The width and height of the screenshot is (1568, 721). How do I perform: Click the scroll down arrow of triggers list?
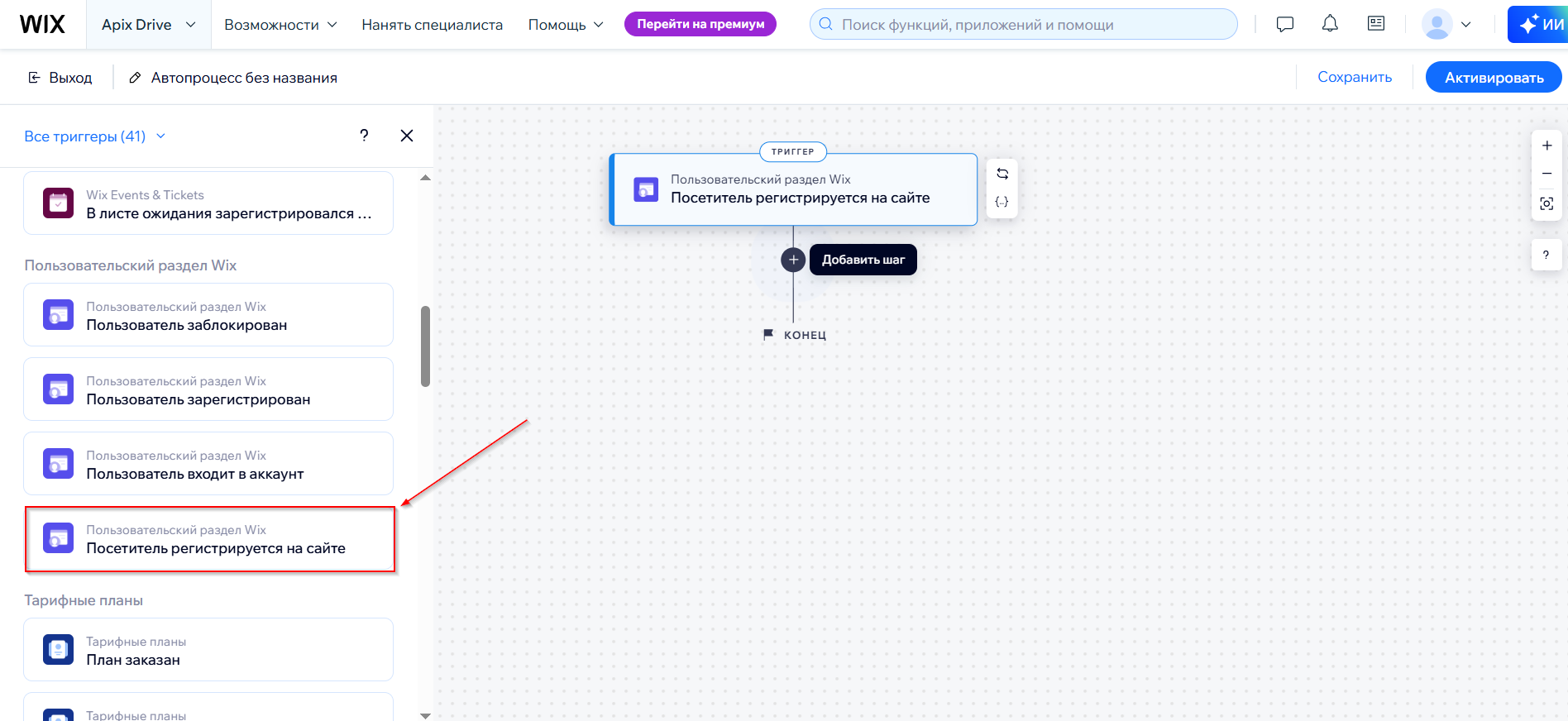point(425,715)
